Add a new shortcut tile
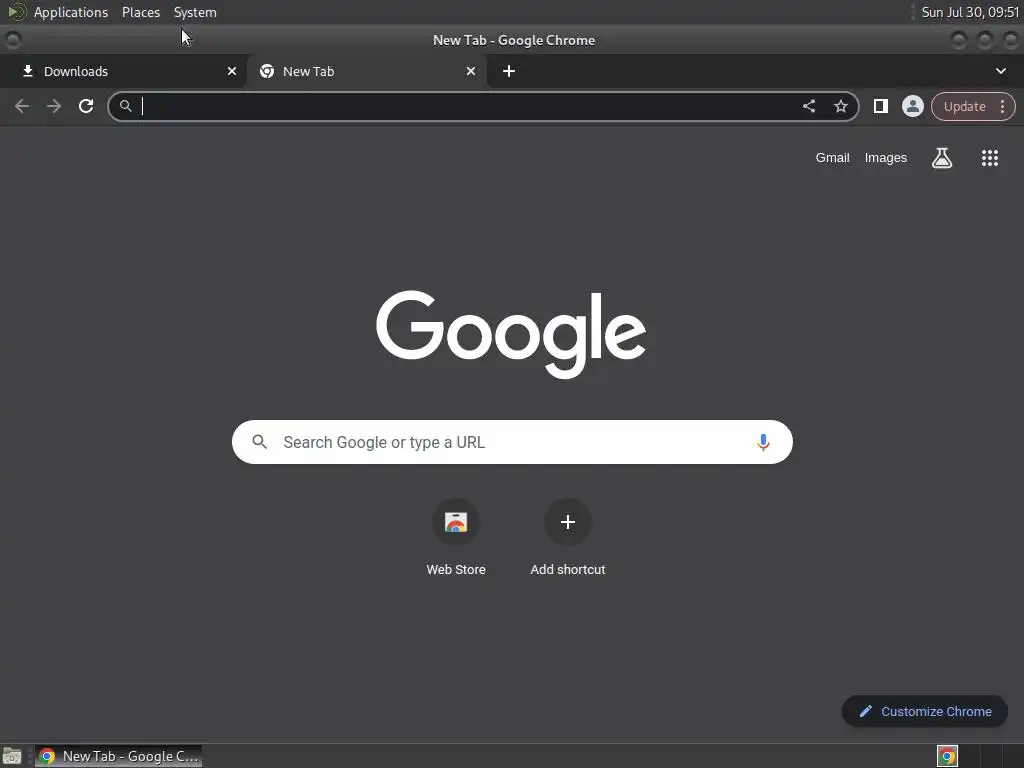 click(568, 537)
